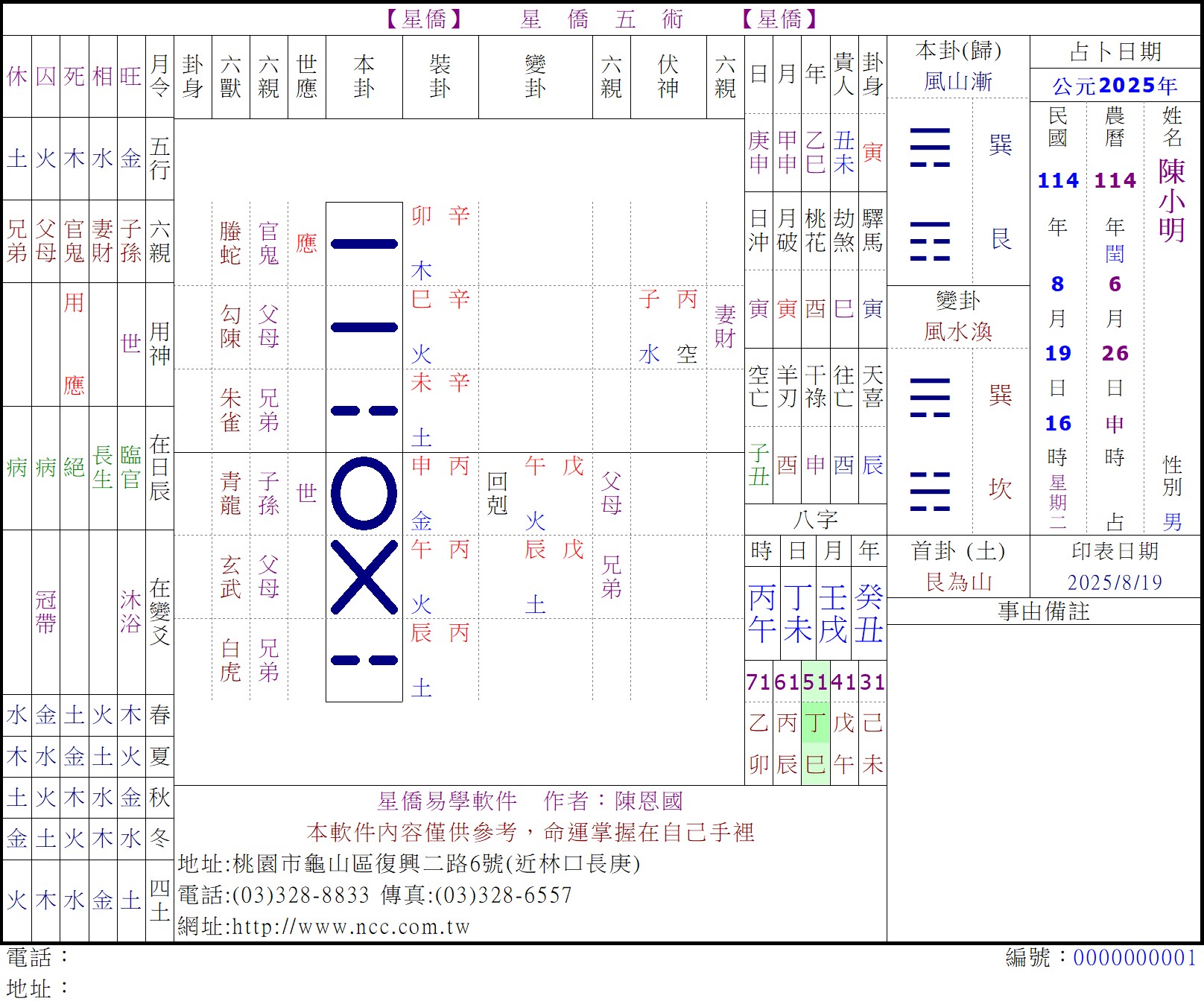Screen dimensions: 1204x1007
Task: Click the 艮 trigram symbol in 本卦
Action: tap(930, 241)
